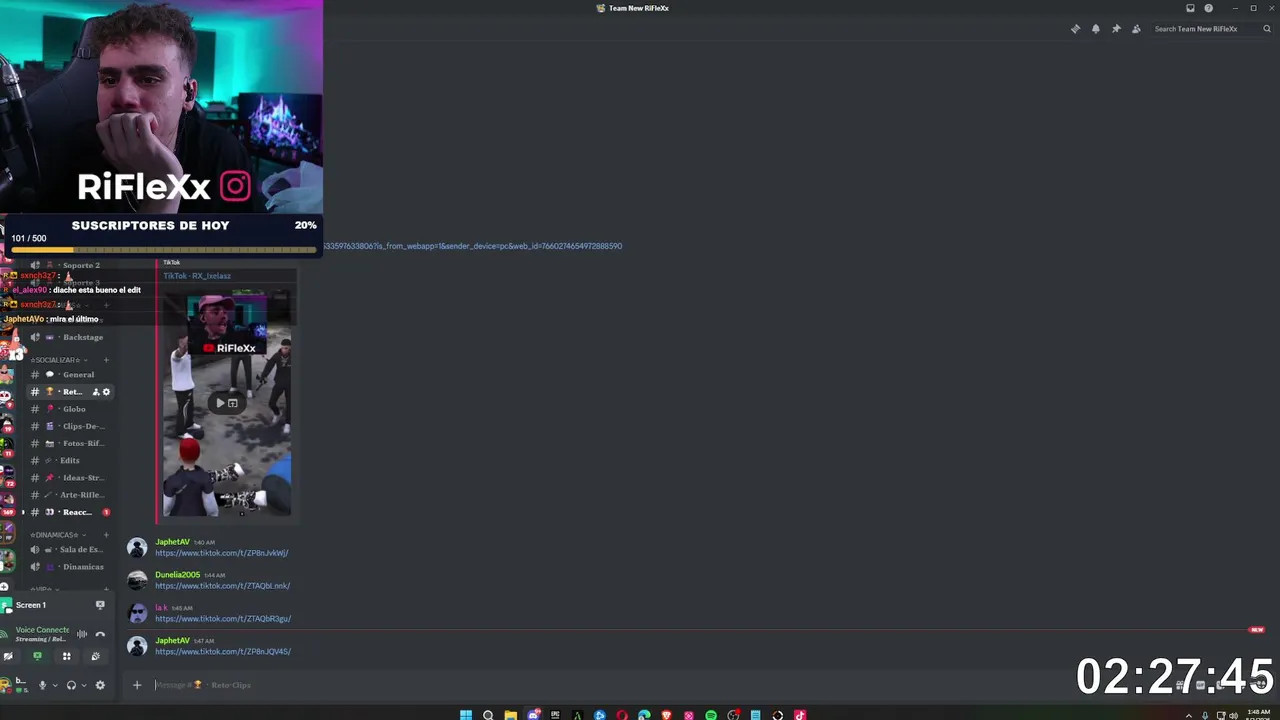Join the Sala de Es voice channel

[x=70, y=550]
